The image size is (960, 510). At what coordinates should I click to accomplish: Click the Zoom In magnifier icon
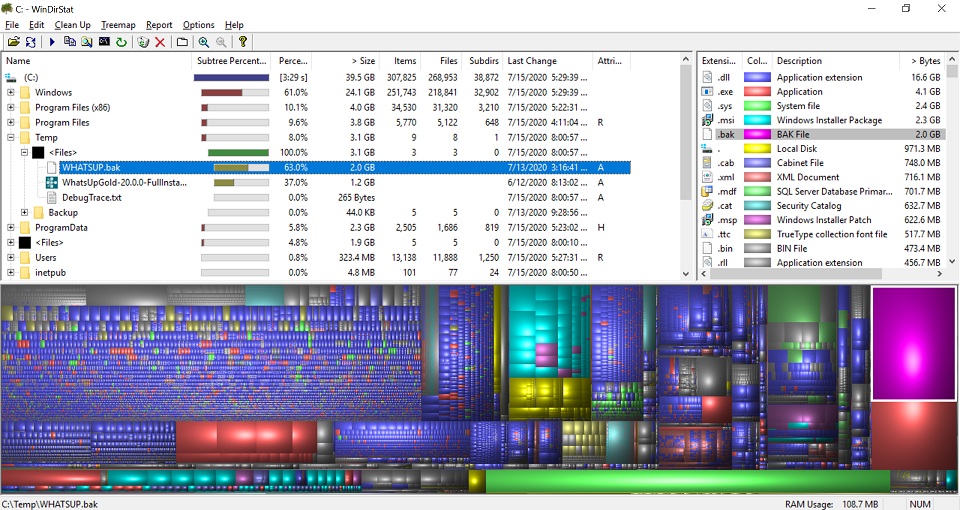(204, 42)
